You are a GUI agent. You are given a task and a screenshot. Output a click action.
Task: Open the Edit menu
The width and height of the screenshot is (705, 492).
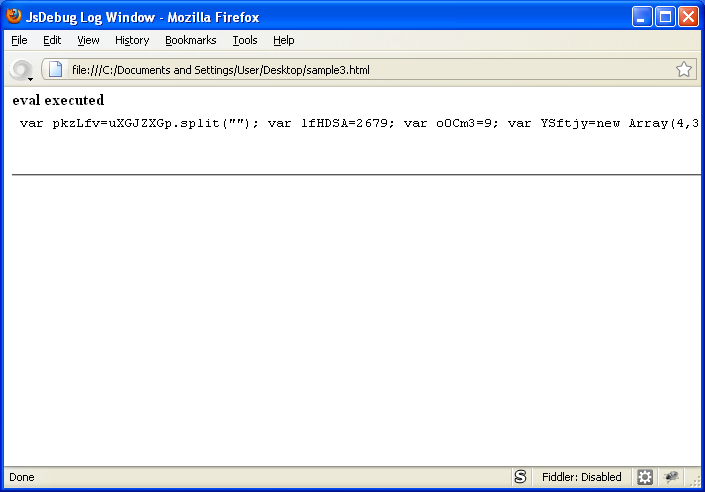tap(52, 40)
